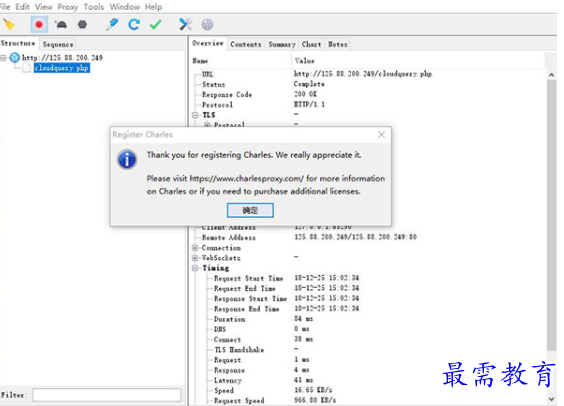The height and width of the screenshot is (406, 564).
Task: Switch to the Chart tab
Action: pyautogui.click(x=311, y=44)
